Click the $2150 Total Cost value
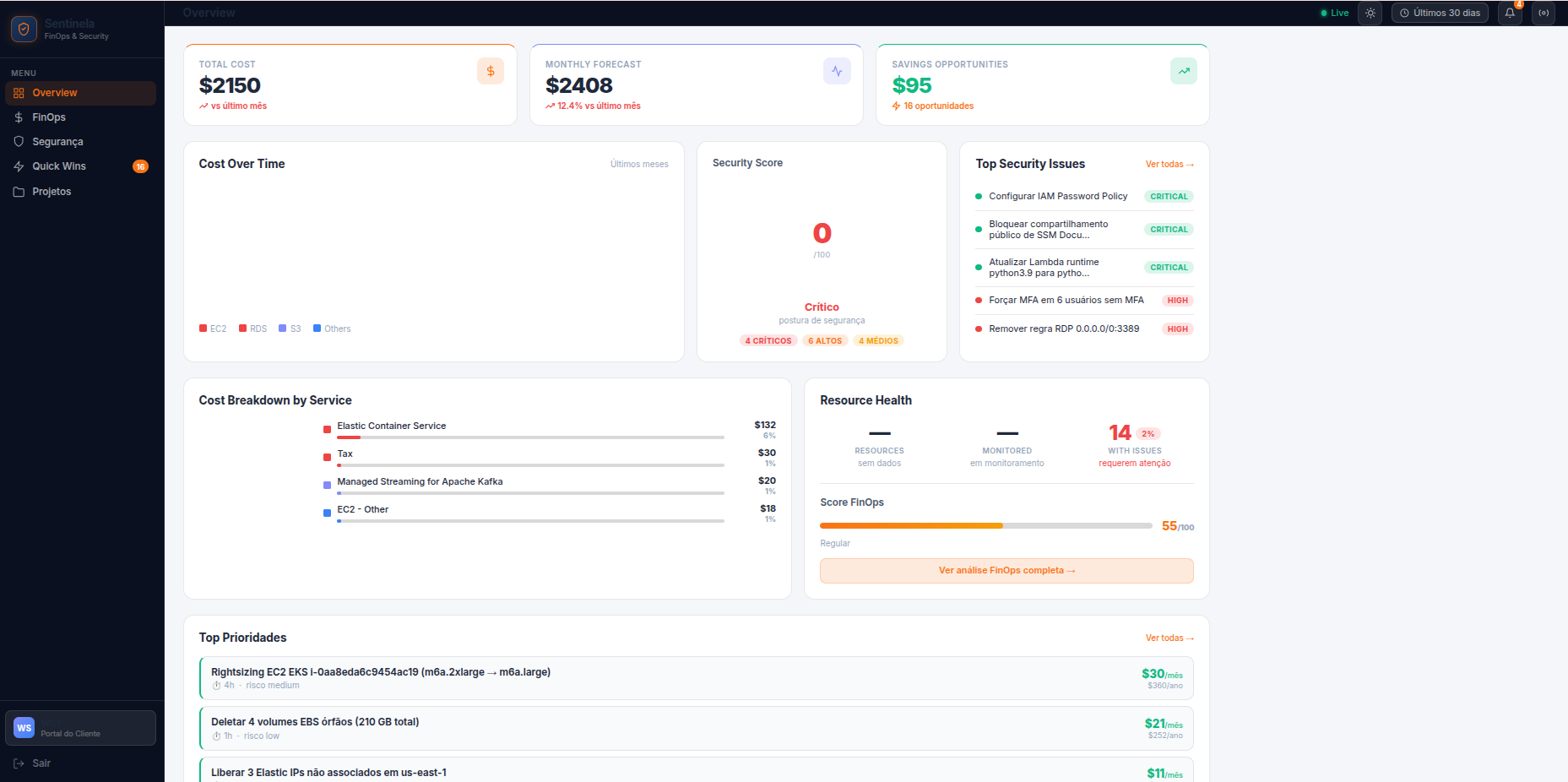Screen dimensions: 1568x782 point(230,85)
